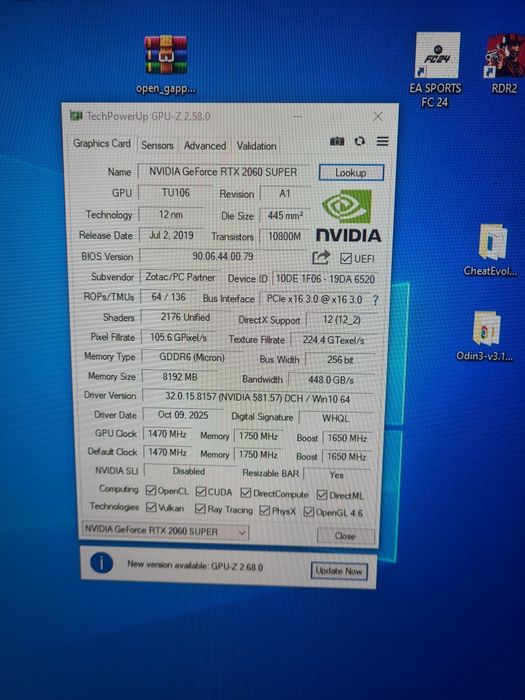Image resolution: width=525 pixels, height=700 pixels.
Task: Toggle the OpenCL checkbox
Action: tap(151, 491)
